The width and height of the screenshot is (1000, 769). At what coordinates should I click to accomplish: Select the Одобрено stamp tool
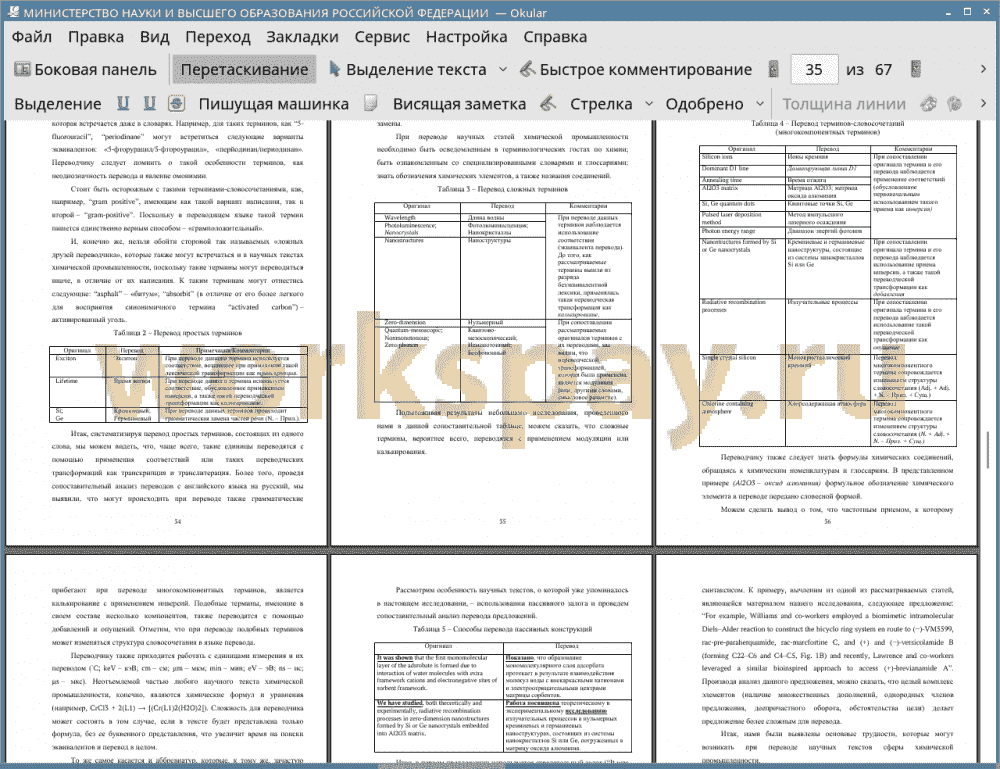(x=704, y=104)
